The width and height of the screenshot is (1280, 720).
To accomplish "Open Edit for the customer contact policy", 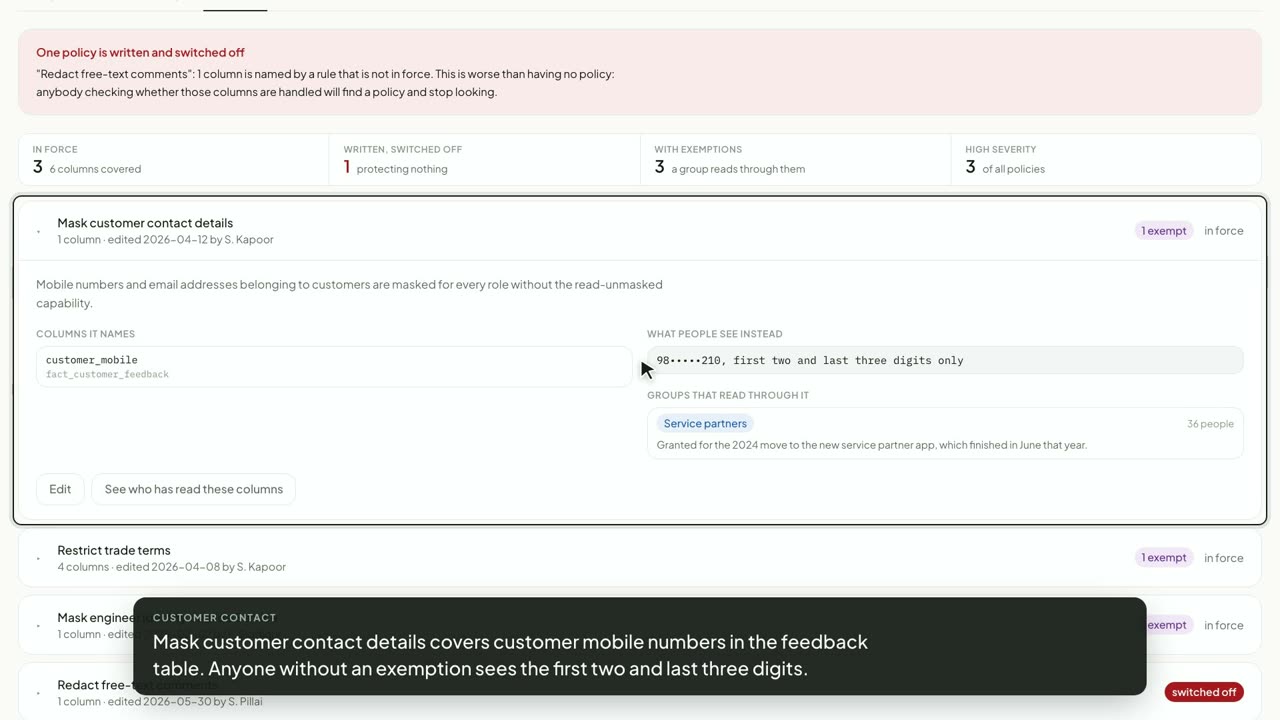I will click(60, 489).
